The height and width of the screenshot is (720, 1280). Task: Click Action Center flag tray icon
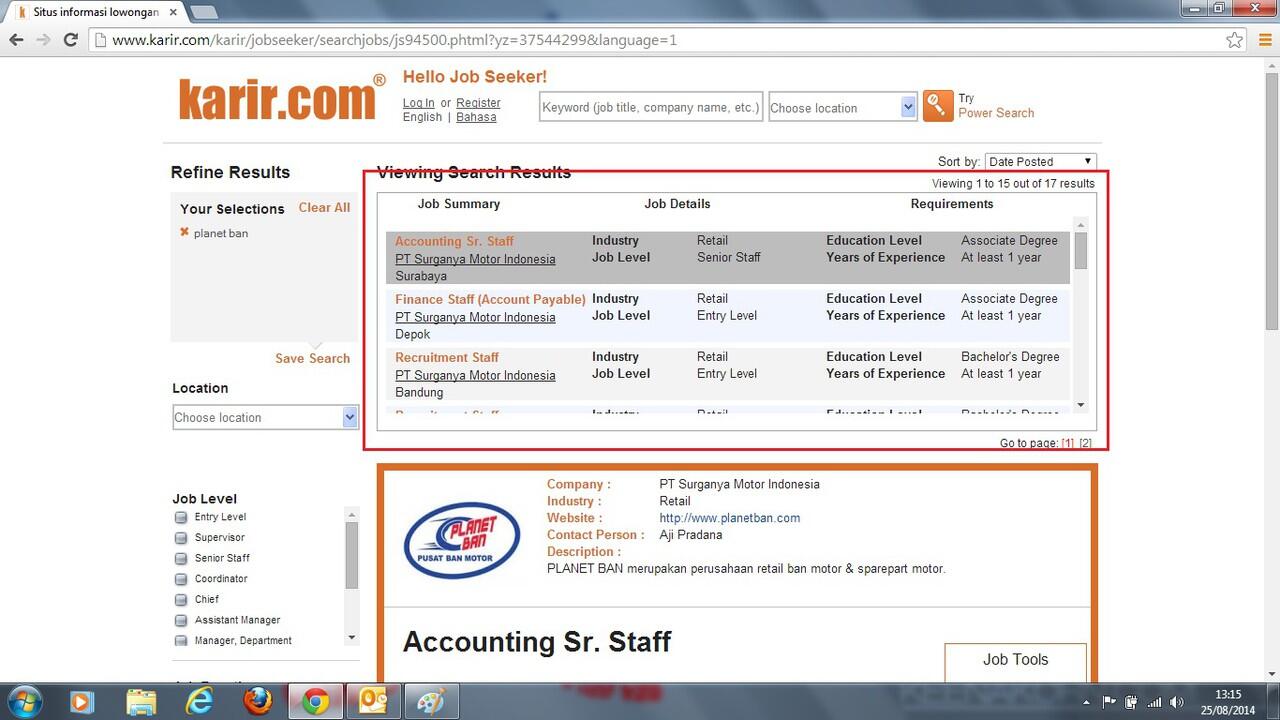(1109, 702)
